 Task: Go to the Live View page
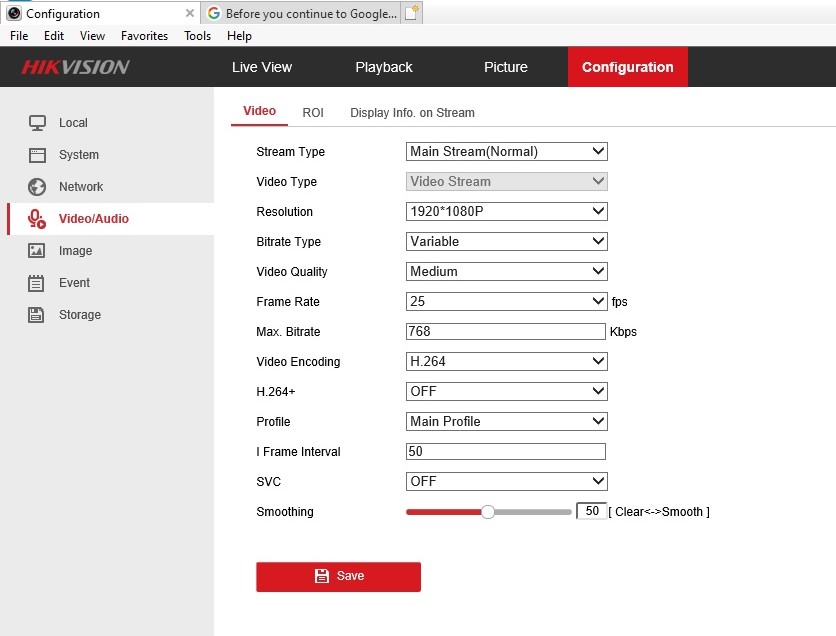tap(262, 67)
